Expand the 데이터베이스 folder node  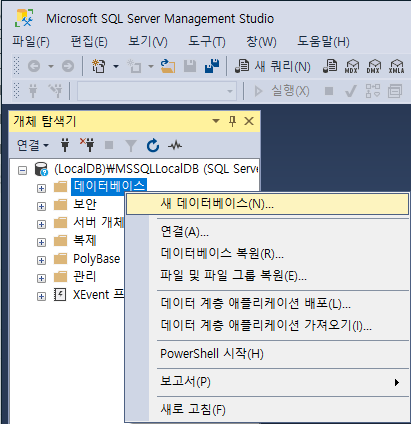point(41,188)
